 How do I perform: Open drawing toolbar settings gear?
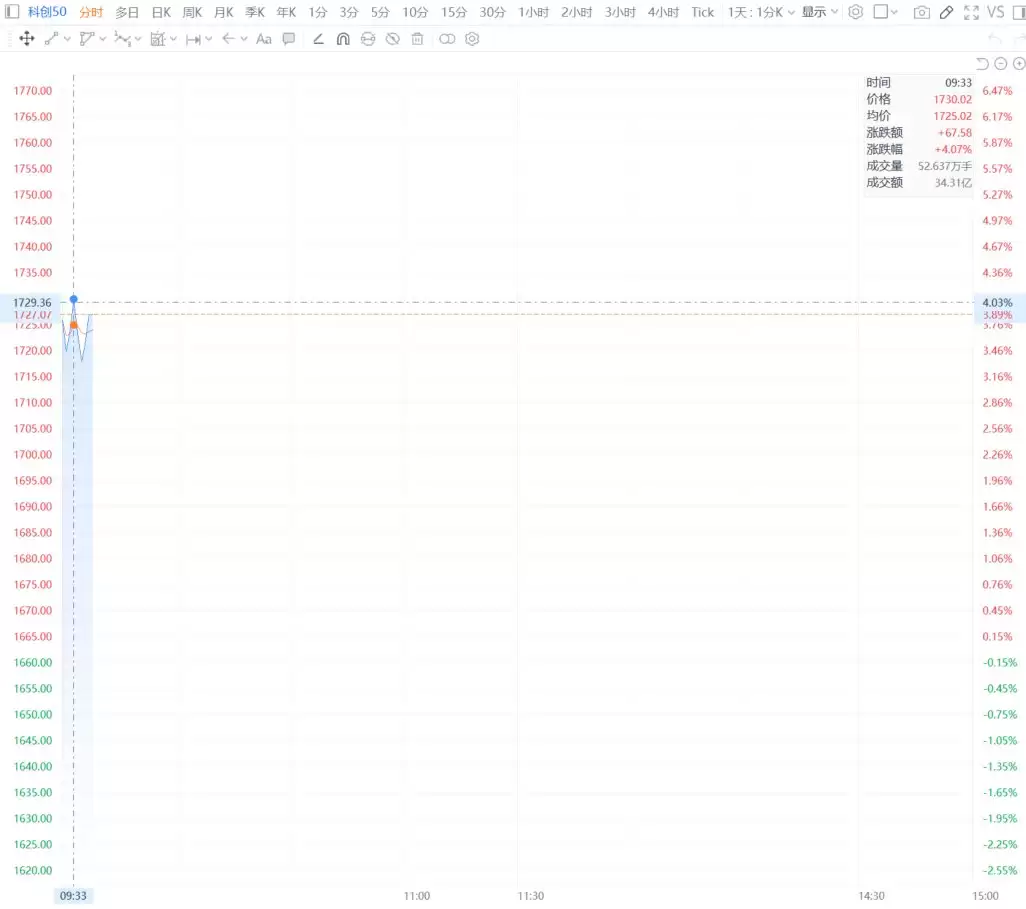(472, 39)
